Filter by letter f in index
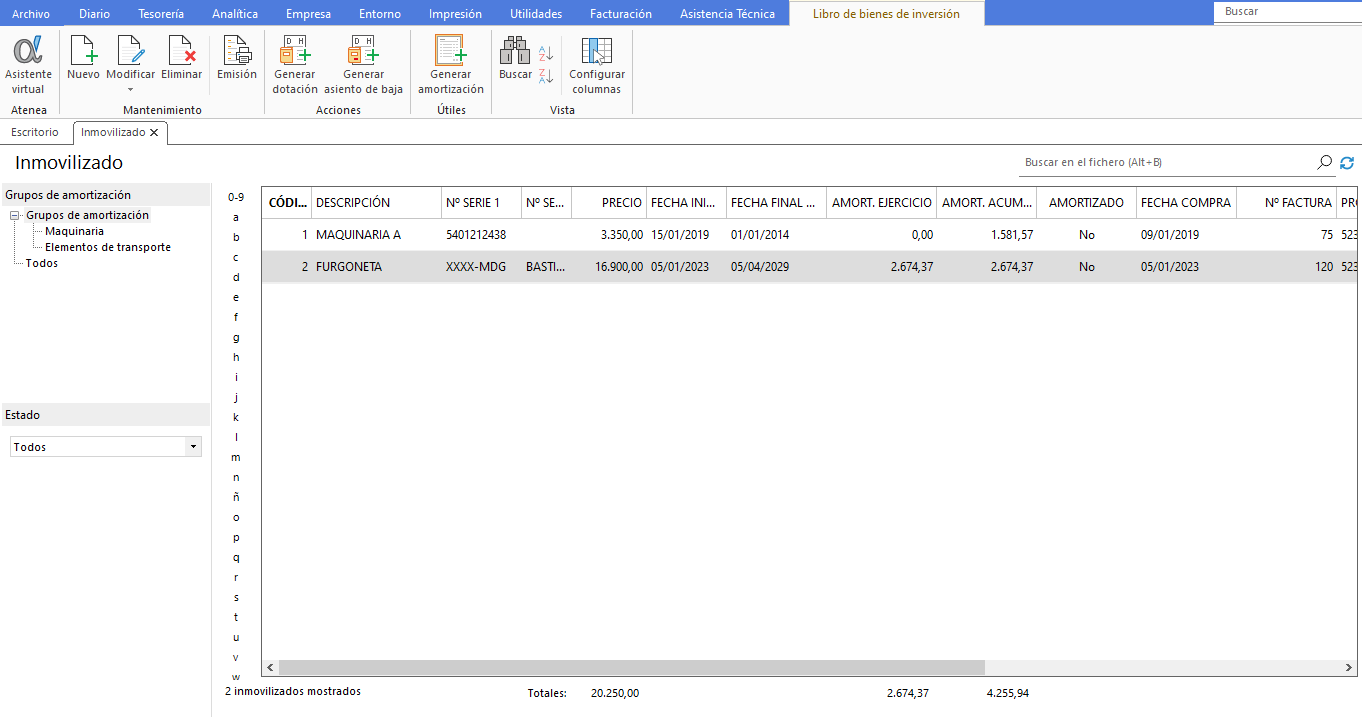The width and height of the screenshot is (1362, 717). click(236, 317)
